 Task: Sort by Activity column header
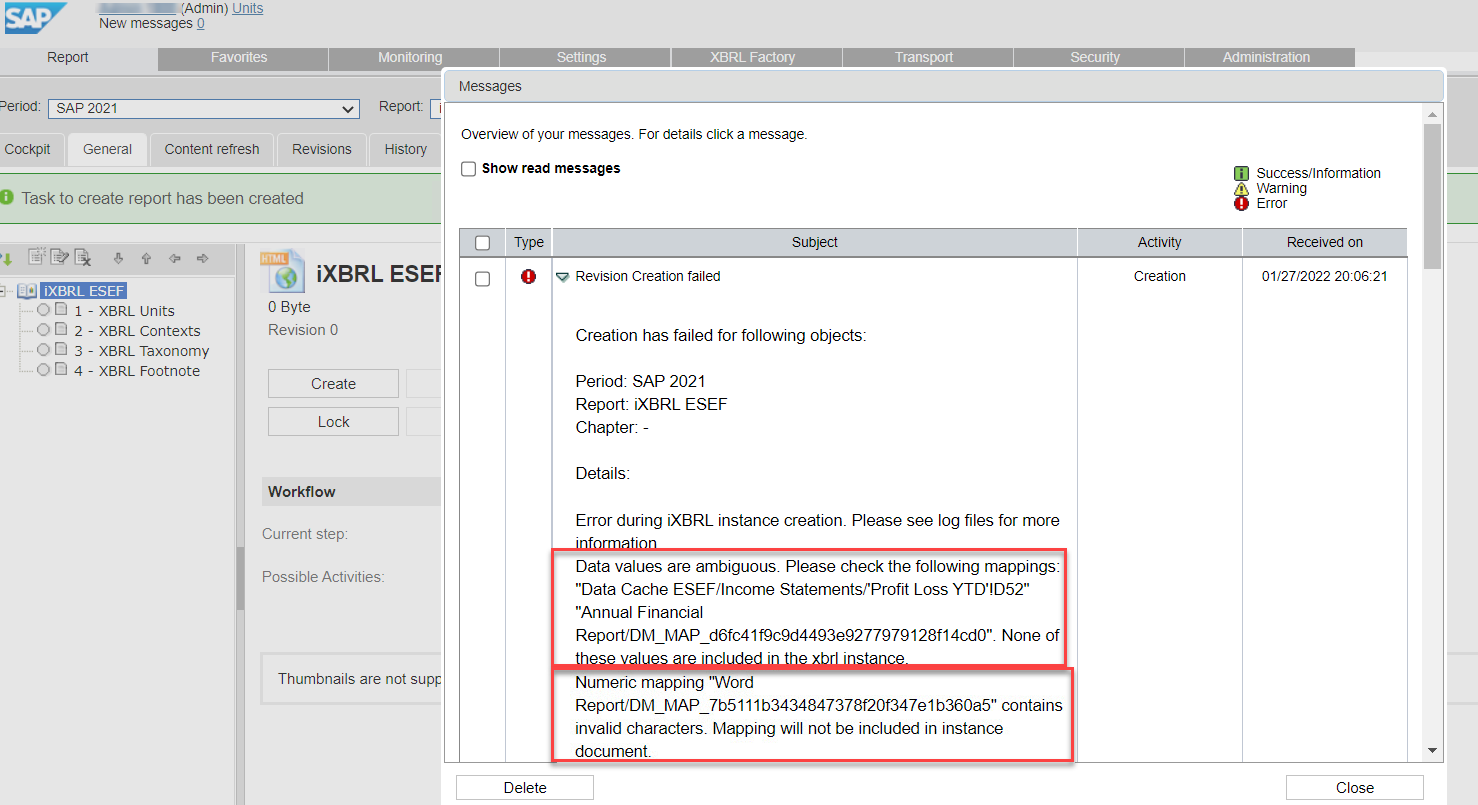[1160, 242]
